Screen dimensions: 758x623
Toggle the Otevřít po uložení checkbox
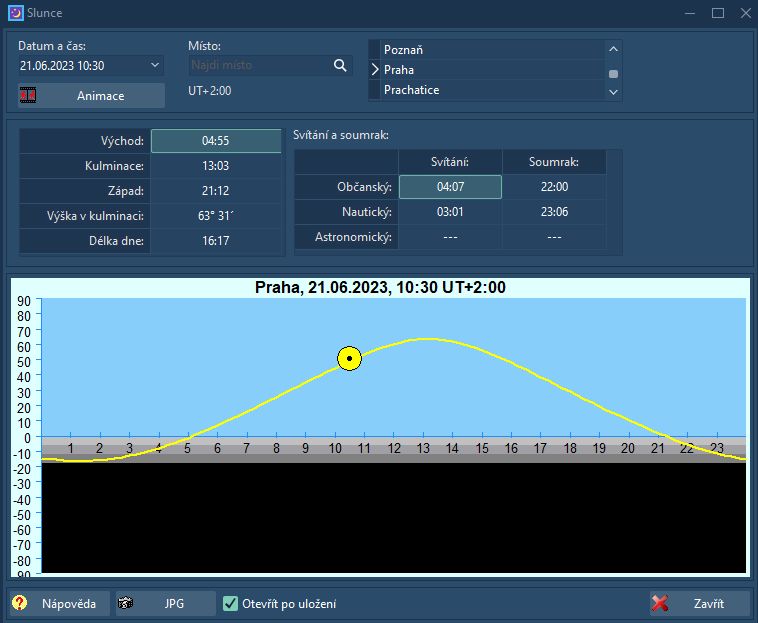coord(230,603)
